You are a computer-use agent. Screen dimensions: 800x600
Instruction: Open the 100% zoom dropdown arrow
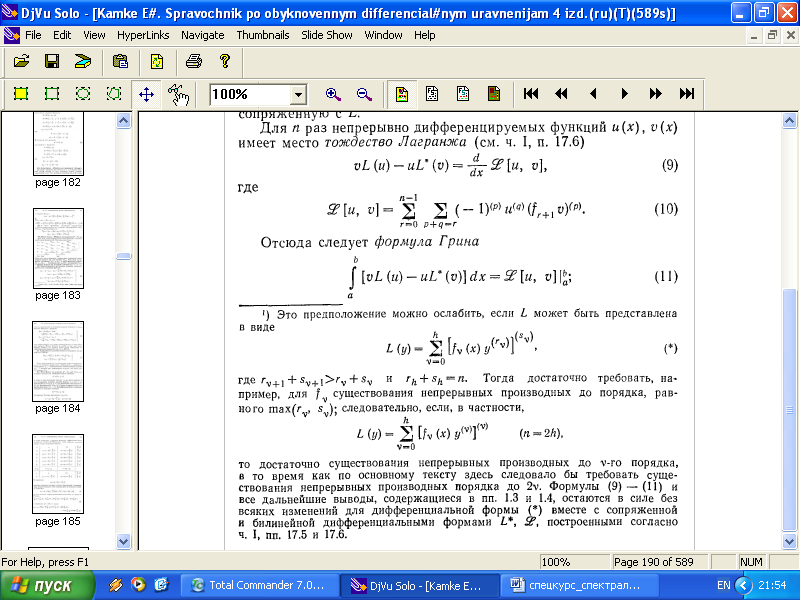pyautogui.click(x=298, y=95)
